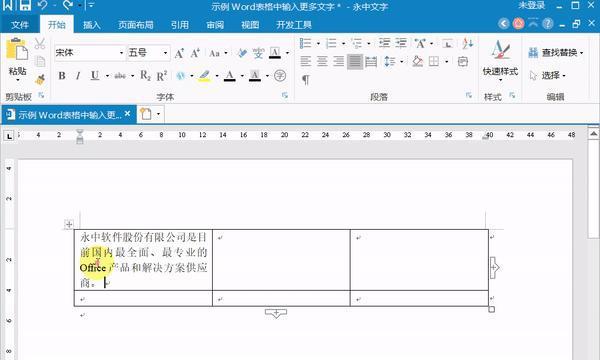The height and width of the screenshot is (360, 600).
Task: Increase font size with the grow font icon
Action: [x=179, y=53]
